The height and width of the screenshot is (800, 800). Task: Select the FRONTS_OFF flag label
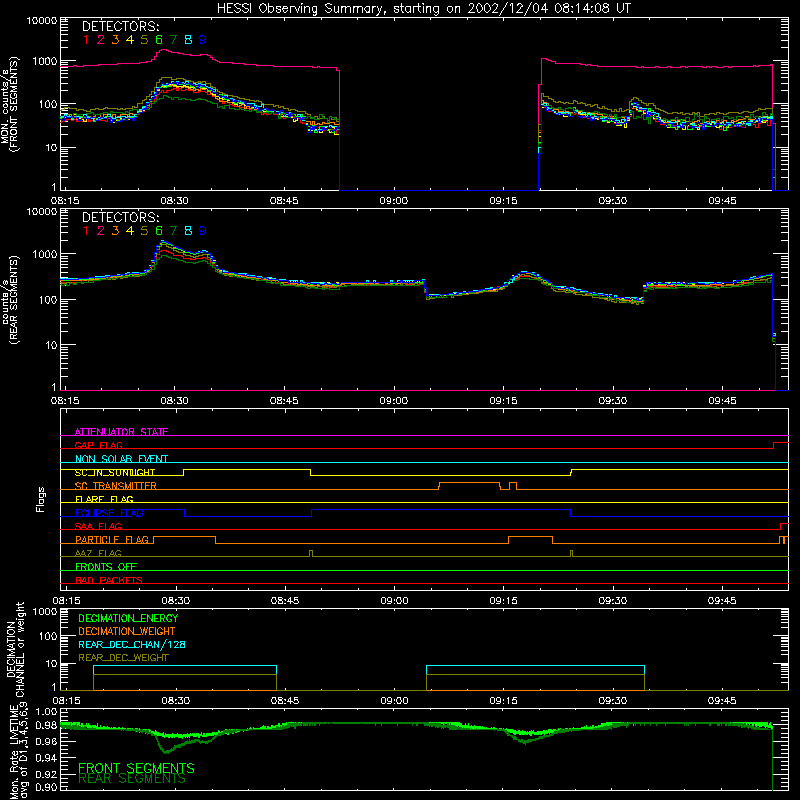tap(106, 566)
